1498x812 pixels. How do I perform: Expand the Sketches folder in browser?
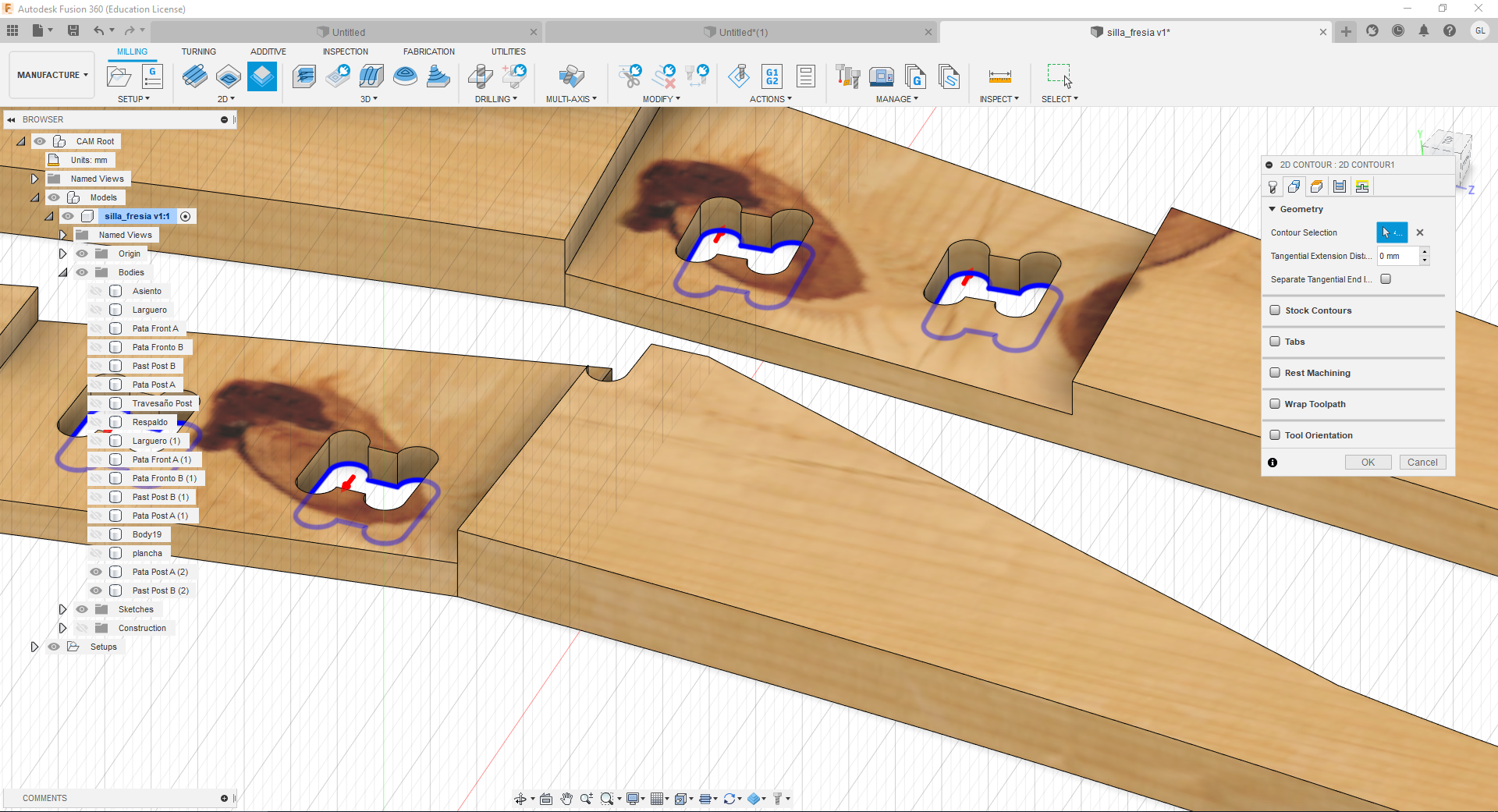(x=62, y=609)
